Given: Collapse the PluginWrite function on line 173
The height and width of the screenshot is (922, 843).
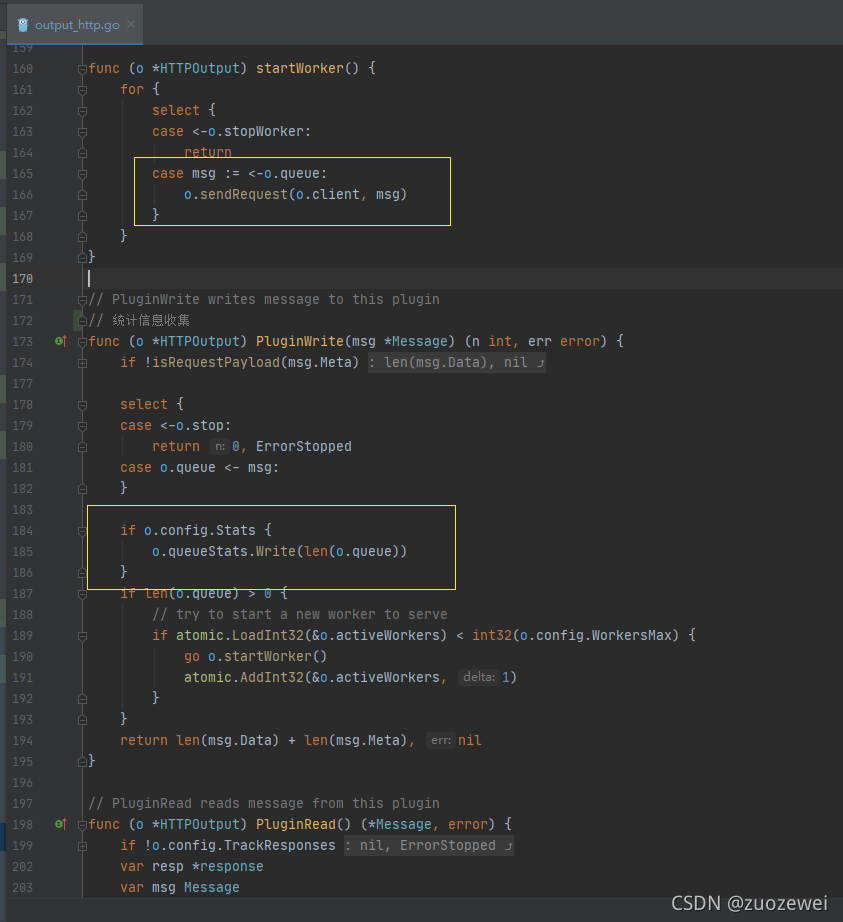Looking at the screenshot, I should (x=82, y=342).
